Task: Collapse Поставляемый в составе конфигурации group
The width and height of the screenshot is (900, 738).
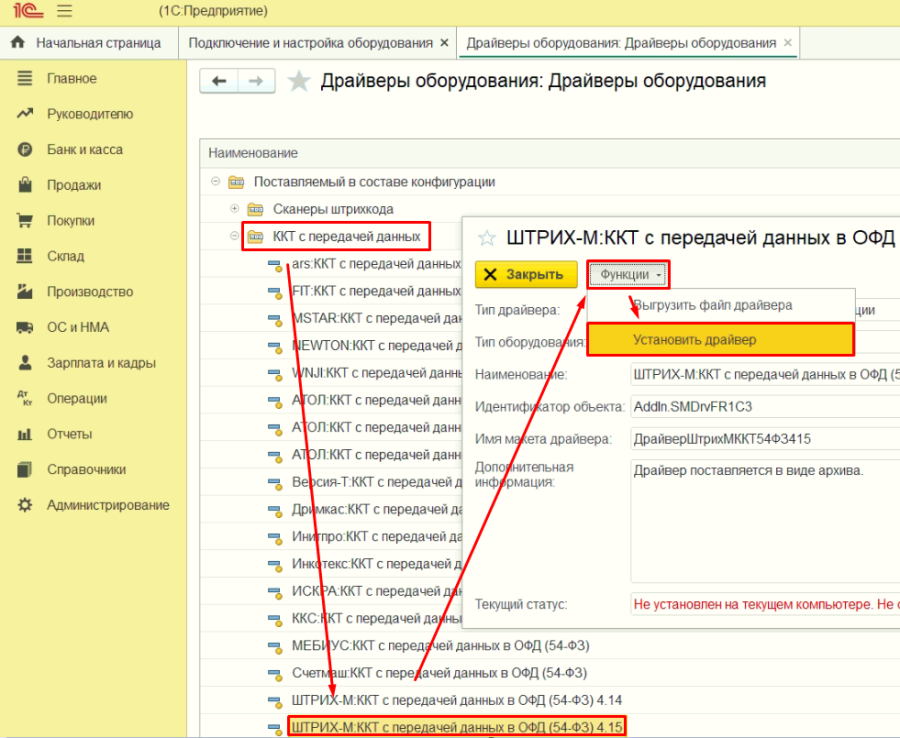Action: click(x=216, y=182)
